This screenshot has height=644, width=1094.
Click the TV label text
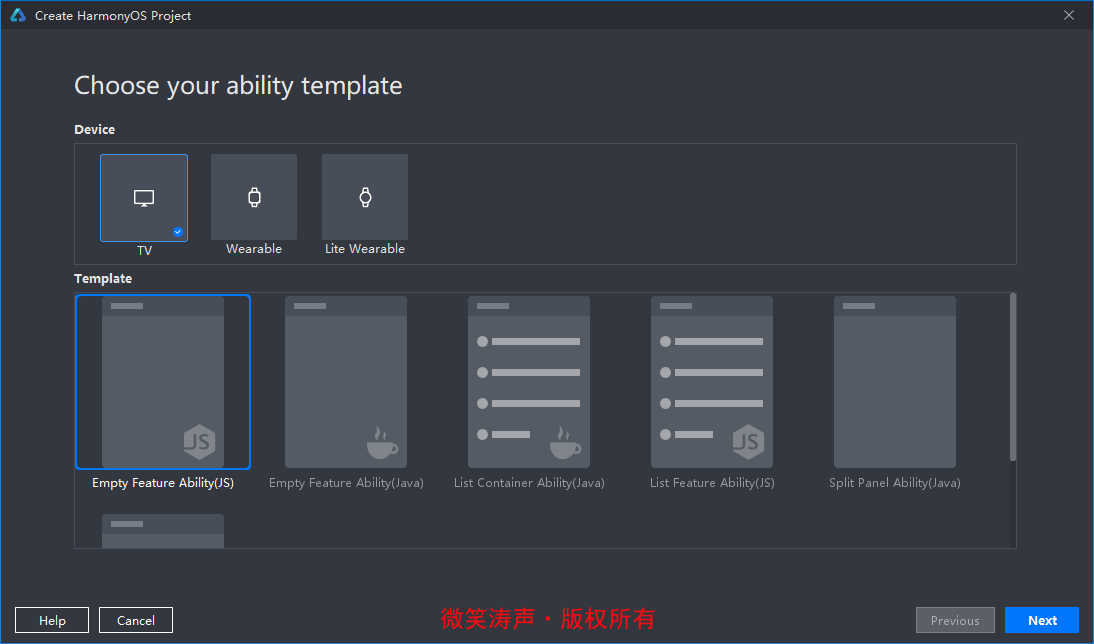(144, 250)
